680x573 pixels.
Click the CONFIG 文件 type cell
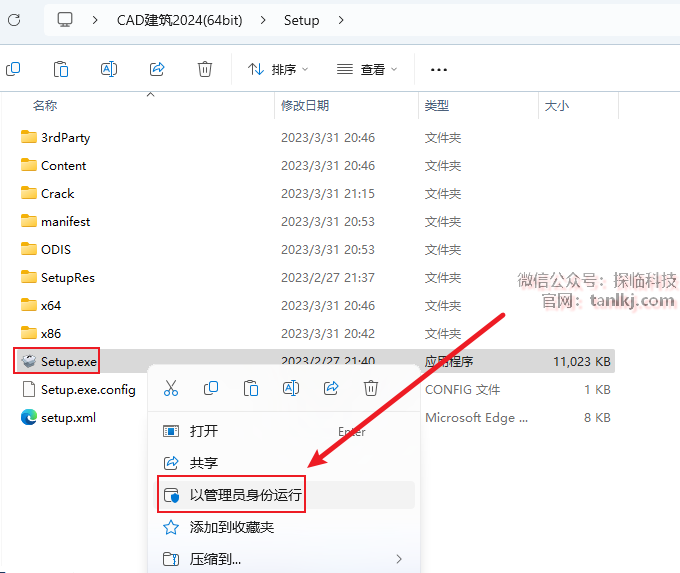tap(462, 390)
